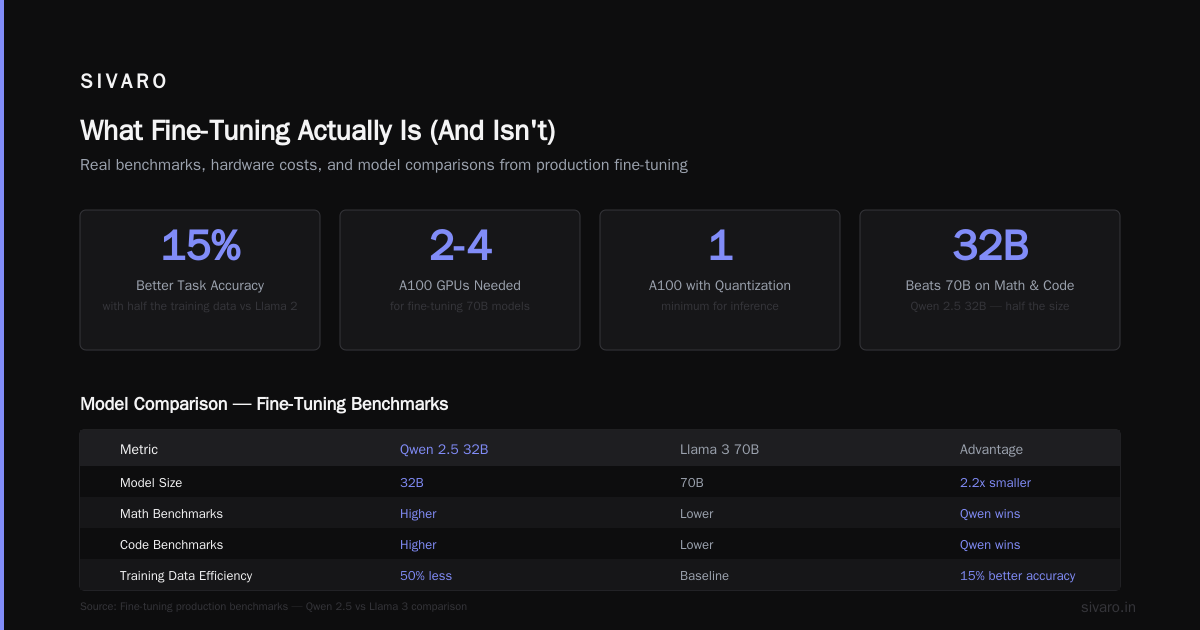Click "Qwen 2.5 32B — half the size" caption
The width and height of the screenshot is (1200, 630).
click(x=990, y=306)
